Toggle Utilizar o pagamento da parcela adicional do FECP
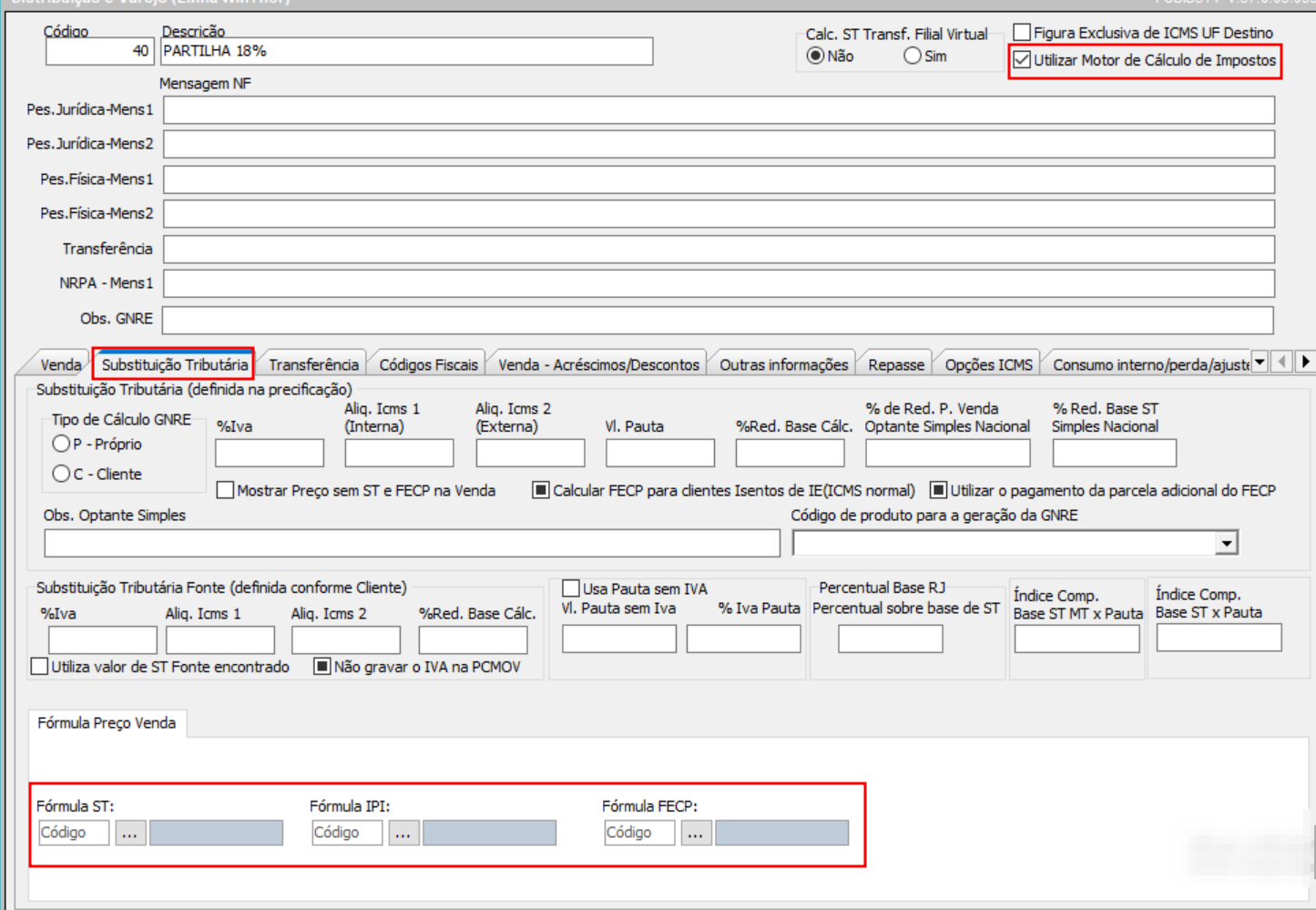Image resolution: width=1316 pixels, height=910 pixels. click(938, 490)
